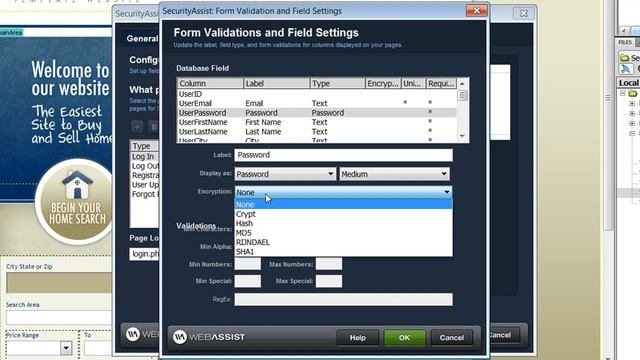Click the Encryp... column header
Image resolution: width=640 pixels, height=360 pixels.
[x=383, y=83]
